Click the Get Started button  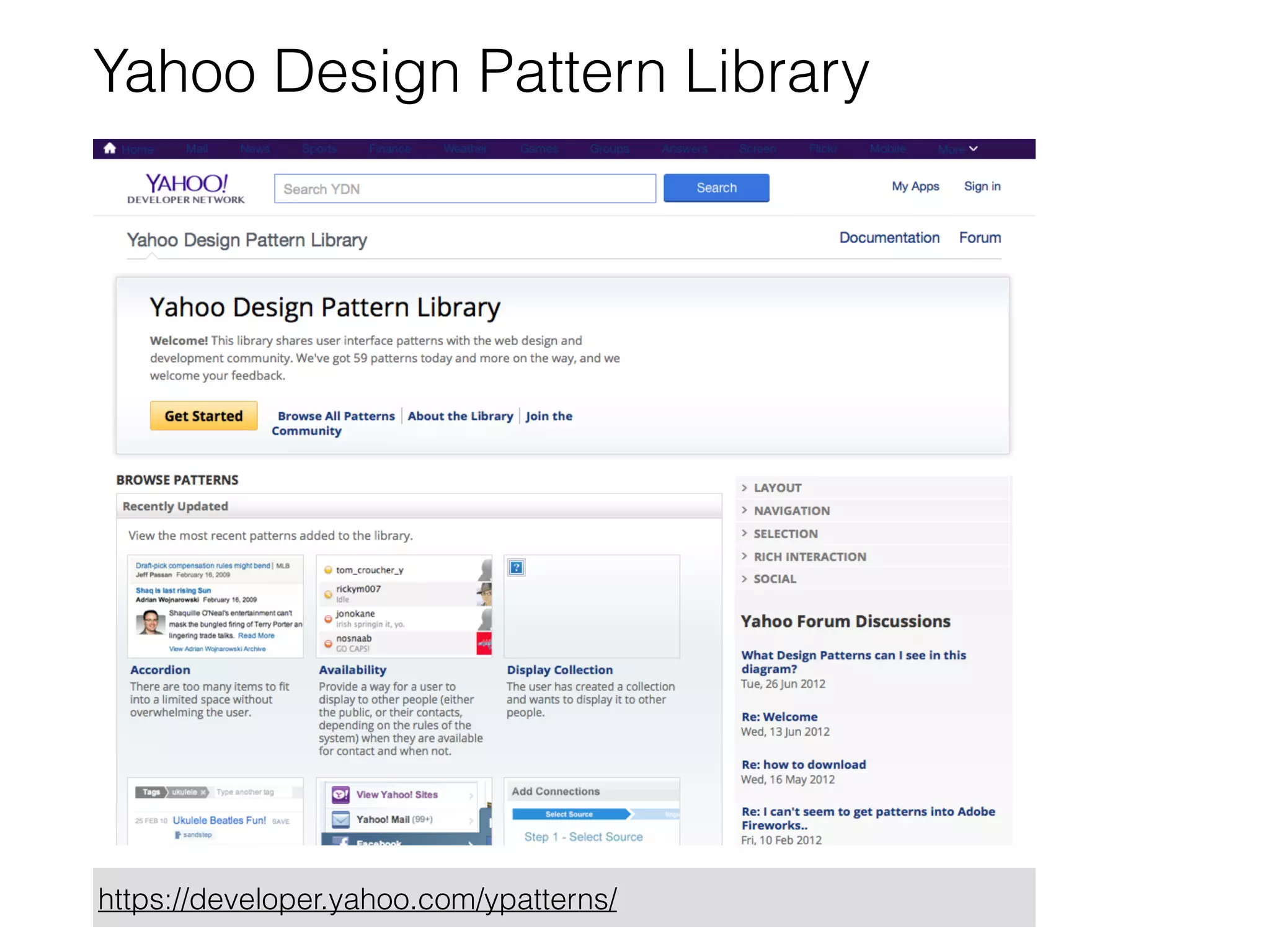pos(203,416)
